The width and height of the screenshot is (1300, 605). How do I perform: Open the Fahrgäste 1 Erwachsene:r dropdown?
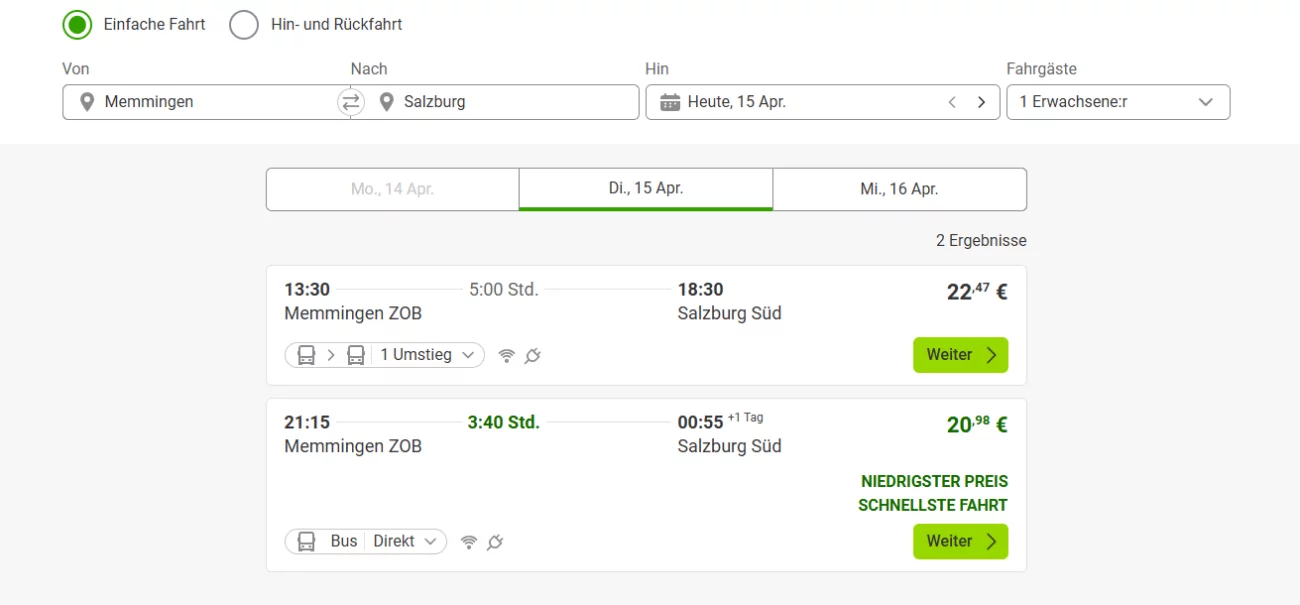pyautogui.click(x=1117, y=102)
